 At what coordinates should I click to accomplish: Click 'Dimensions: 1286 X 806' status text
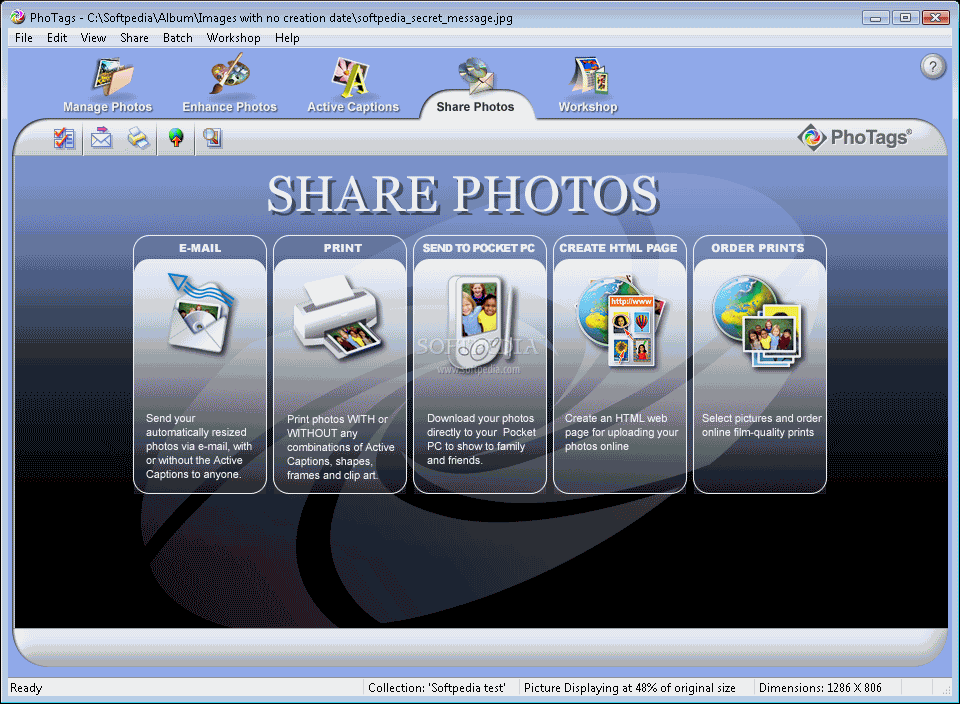(820, 688)
